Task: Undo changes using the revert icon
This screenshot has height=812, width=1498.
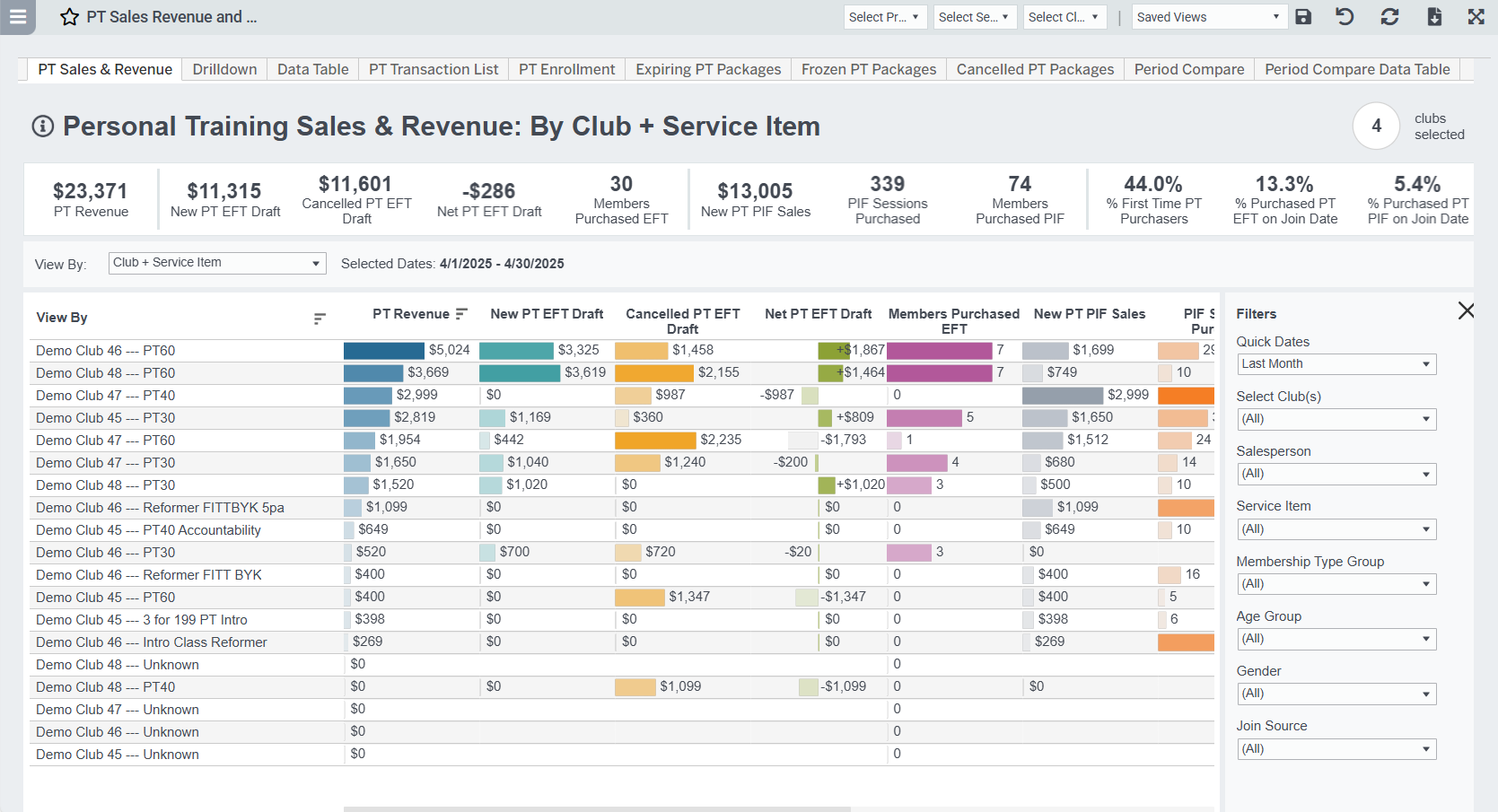Action: pos(1345,16)
